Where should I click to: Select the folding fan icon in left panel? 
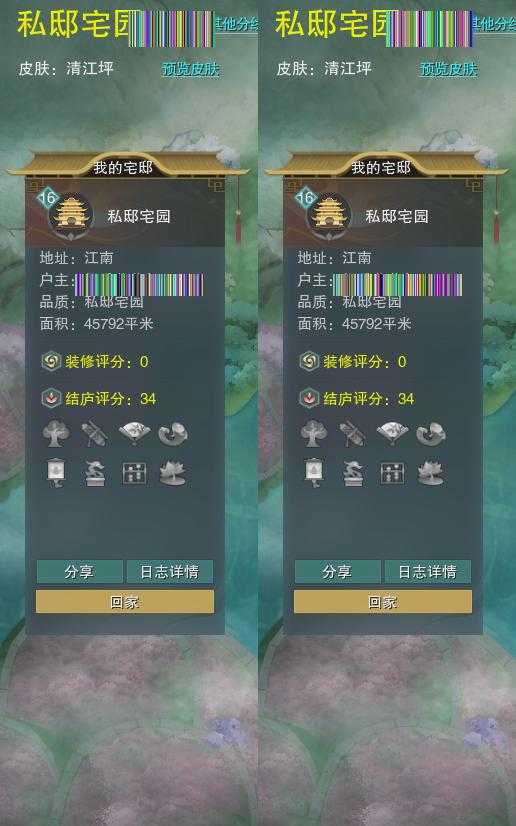[x=134, y=433]
